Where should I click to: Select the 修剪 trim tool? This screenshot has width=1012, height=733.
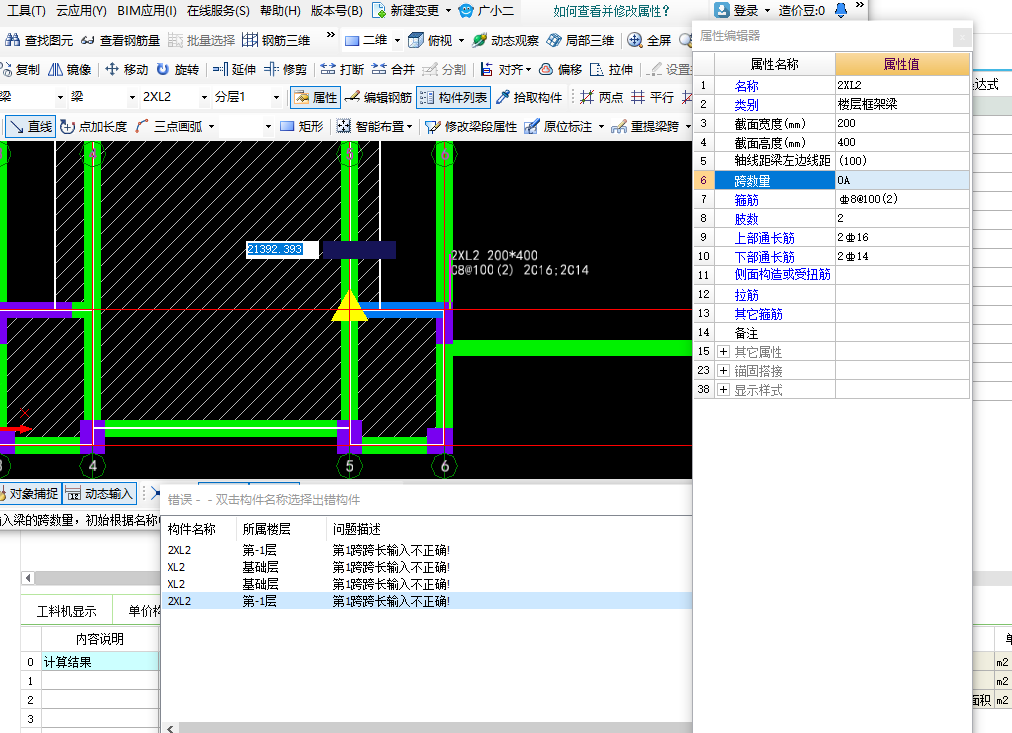[x=285, y=69]
